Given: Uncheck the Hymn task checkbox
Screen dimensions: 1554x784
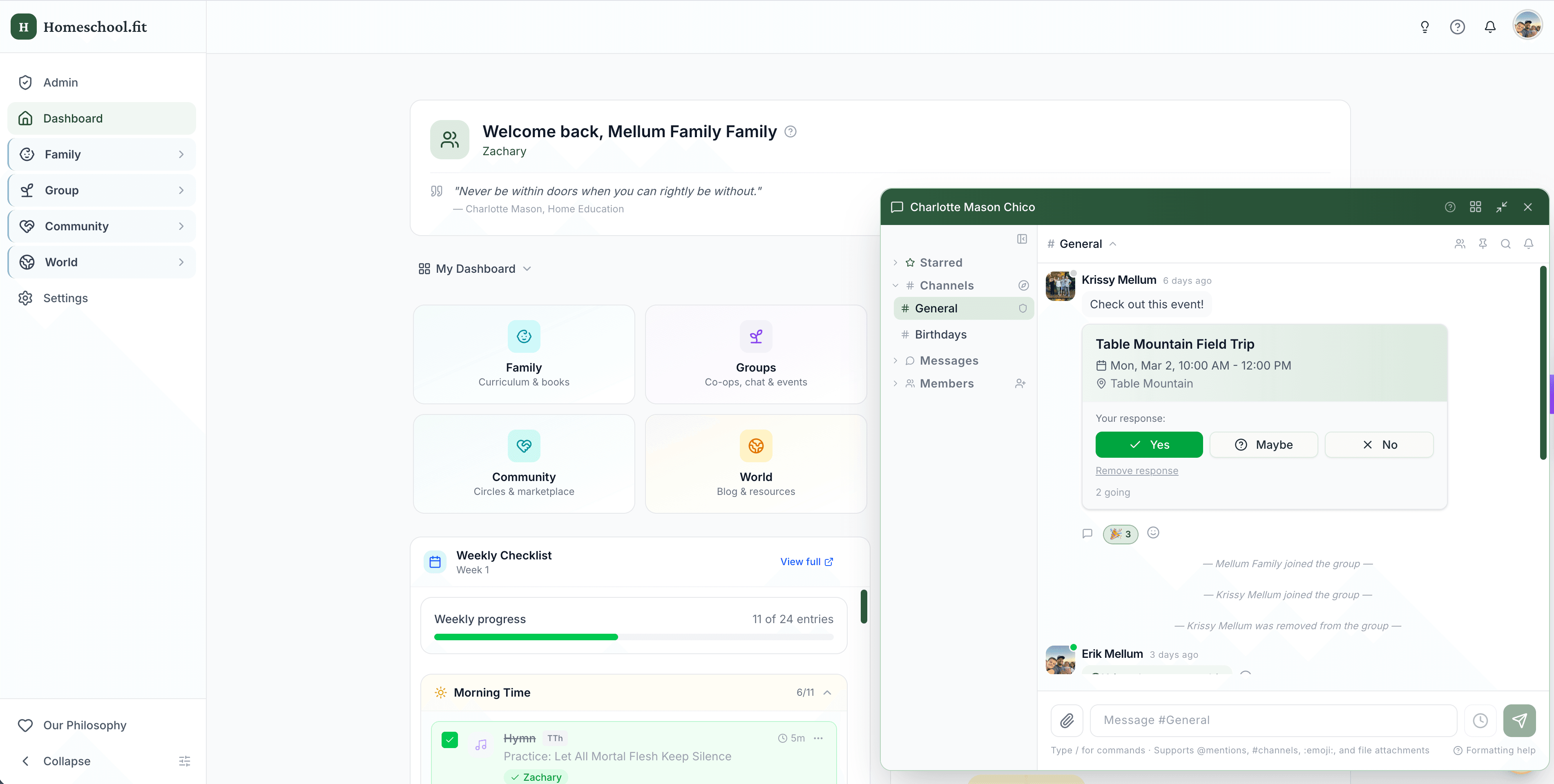Looking at the screenshot, I should click(449, 739).
